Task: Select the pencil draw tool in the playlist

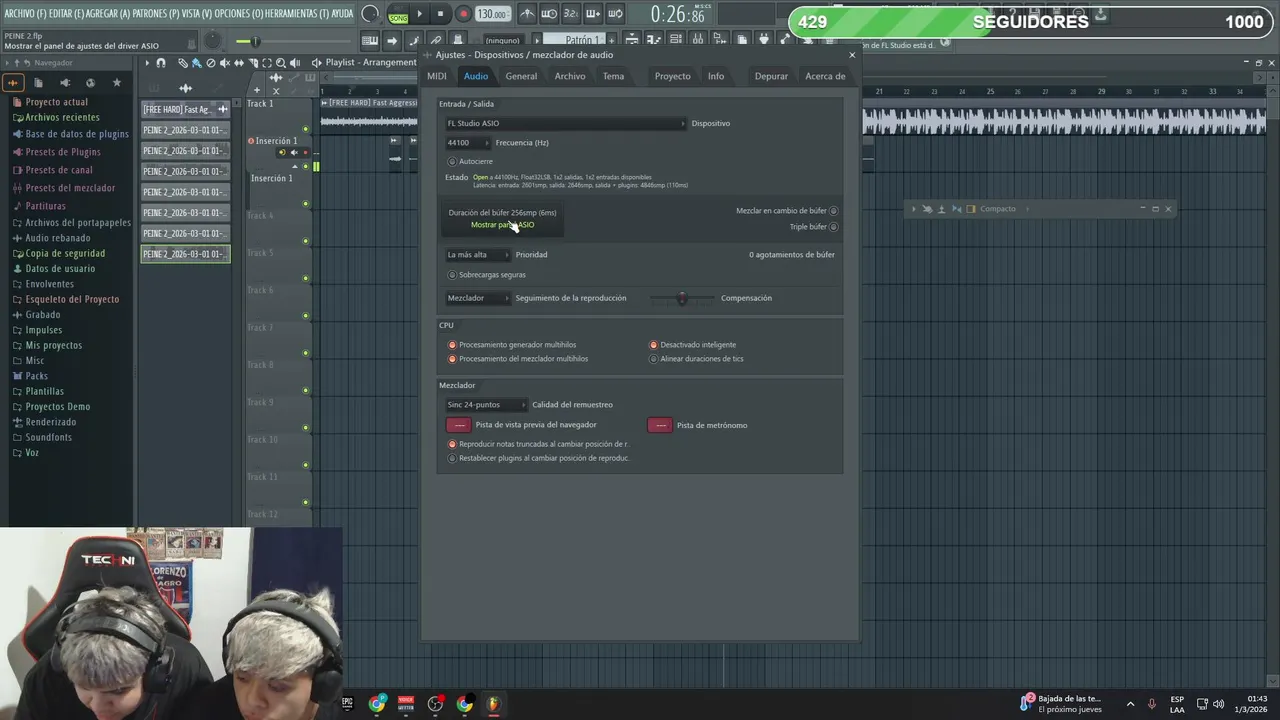Action: pos(183,63)
